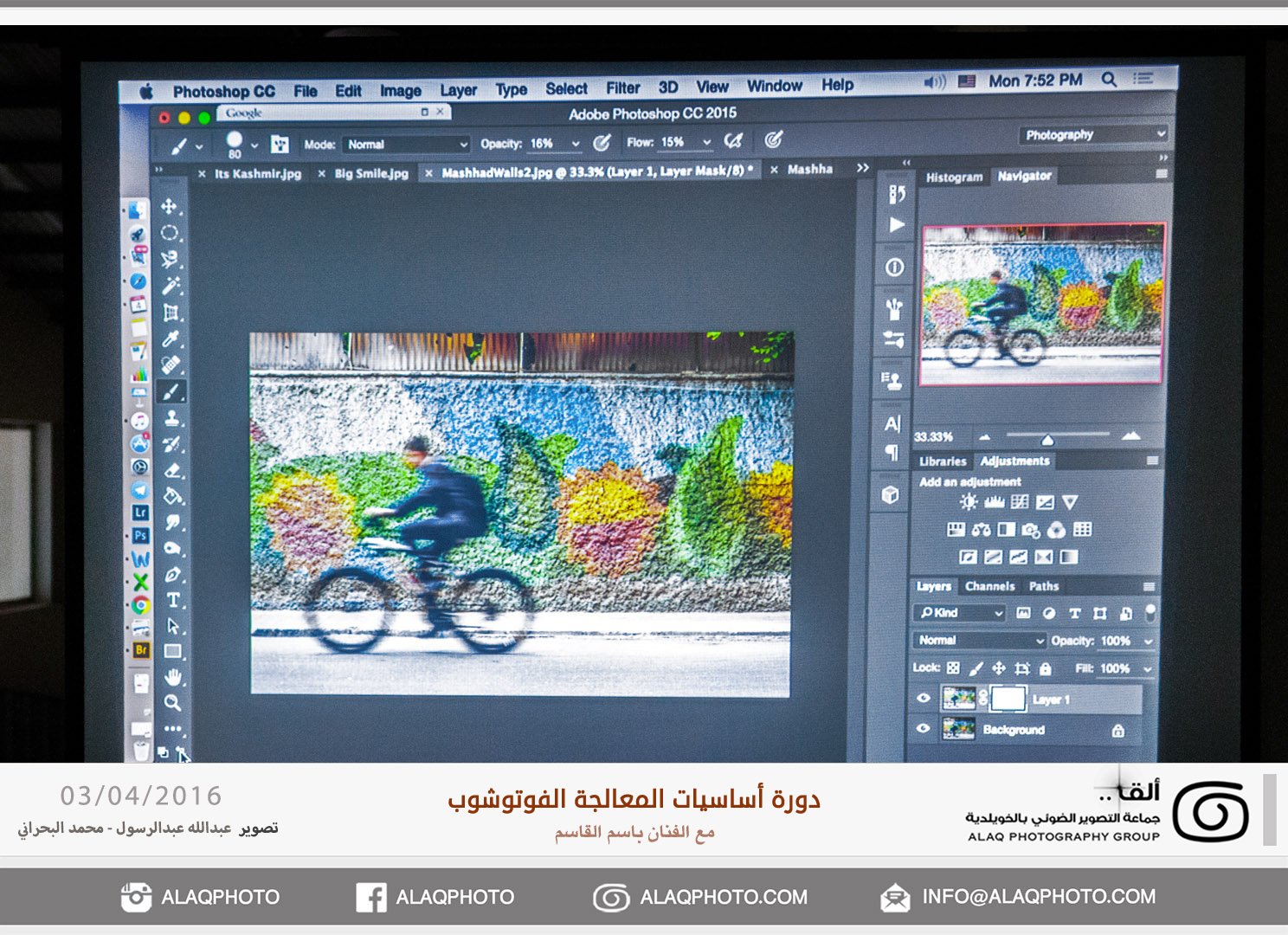Screen dimensions: 1288x935
Task: Select the Smudge finger tool
Action: [x=173, y=522]
